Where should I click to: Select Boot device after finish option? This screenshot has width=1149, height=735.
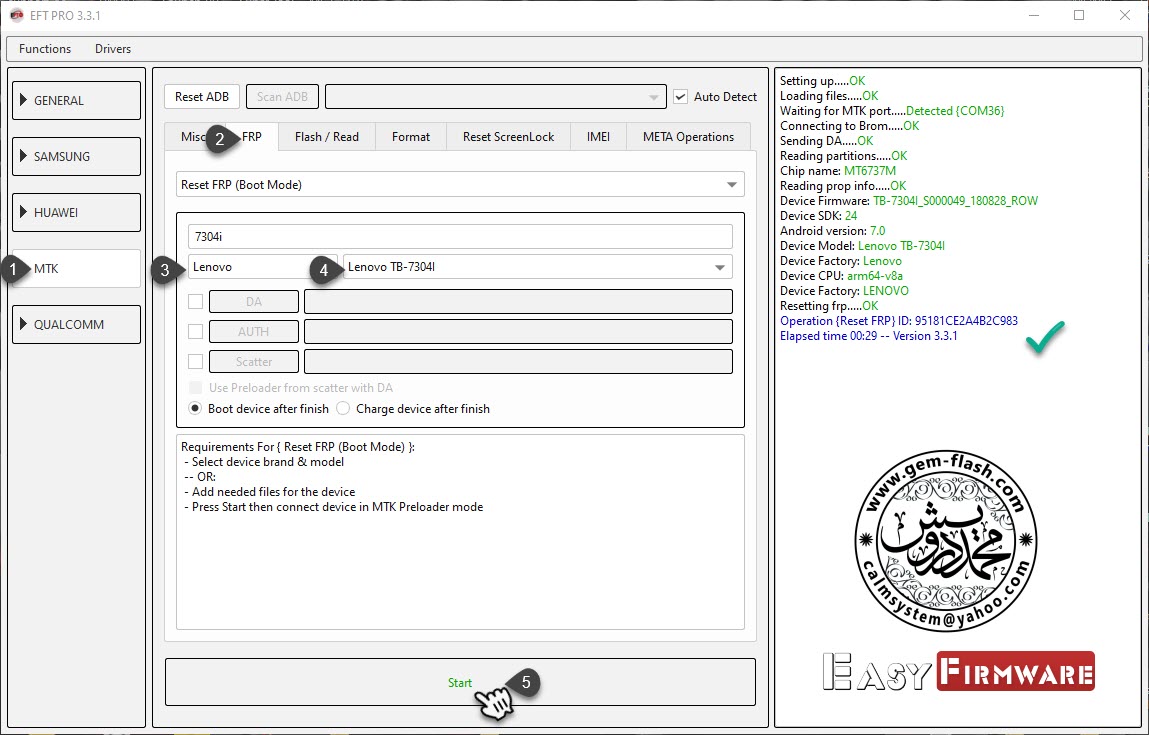click(x=196, y=409)
